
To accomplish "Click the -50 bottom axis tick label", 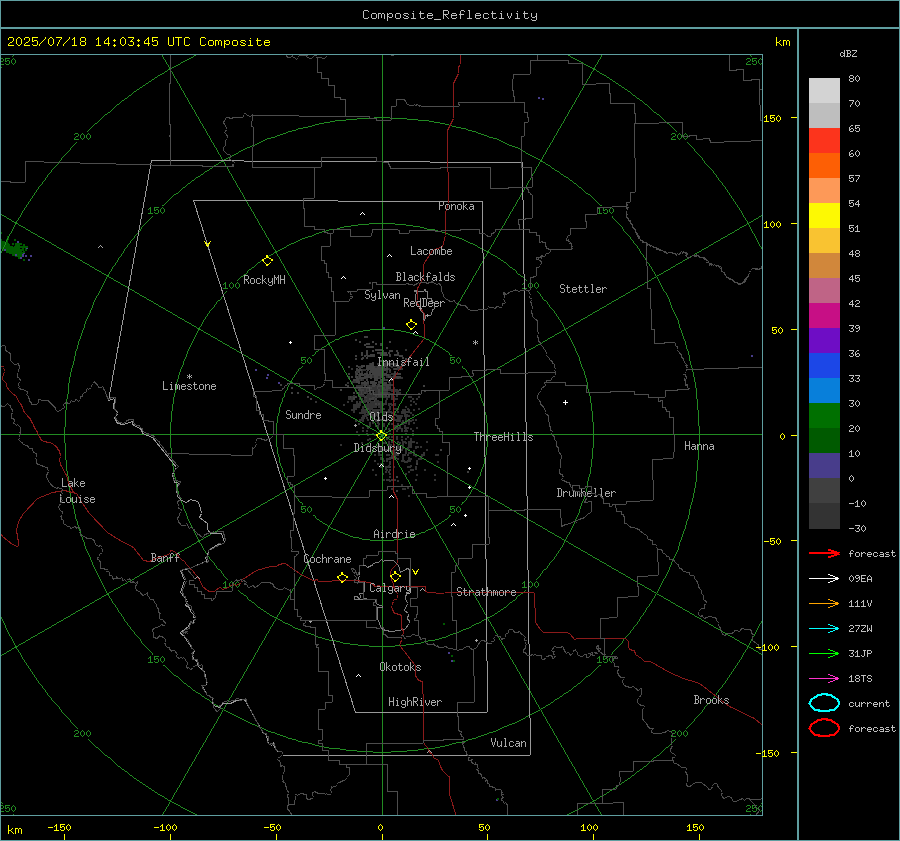I will click(273, 827).
